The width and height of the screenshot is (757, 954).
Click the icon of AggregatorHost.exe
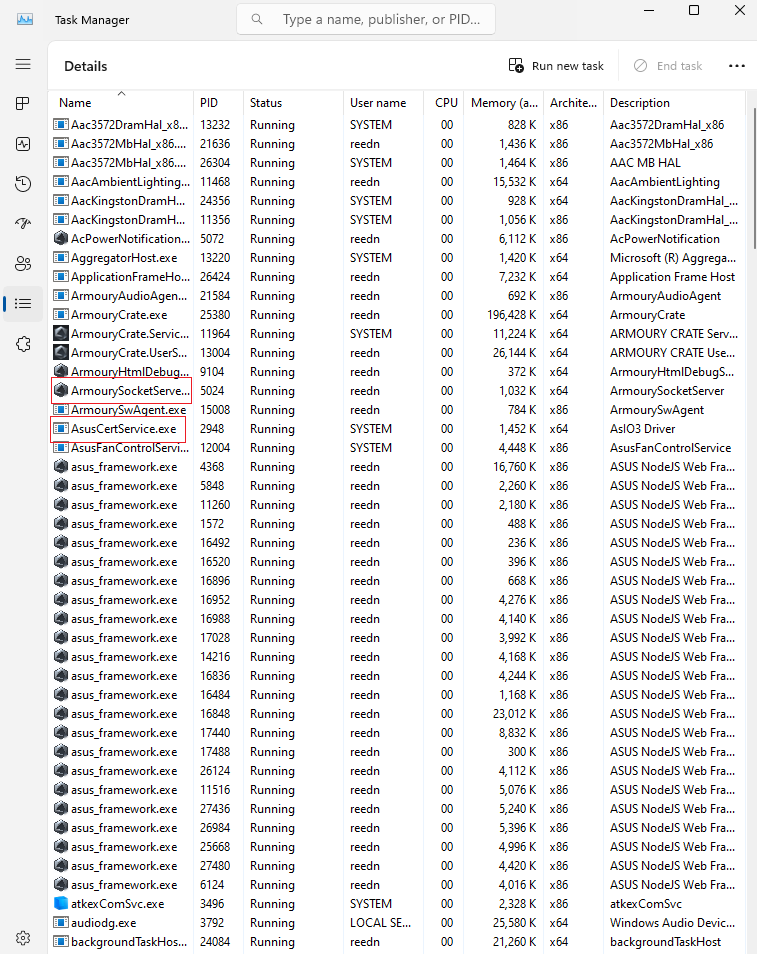coord(60,257)
